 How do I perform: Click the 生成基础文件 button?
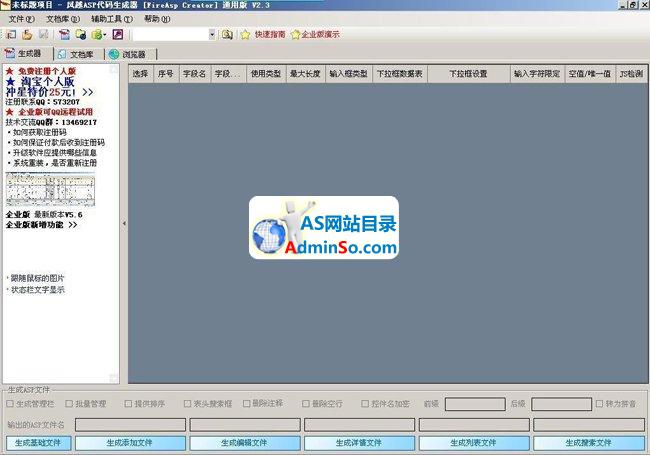pos(38,443)
